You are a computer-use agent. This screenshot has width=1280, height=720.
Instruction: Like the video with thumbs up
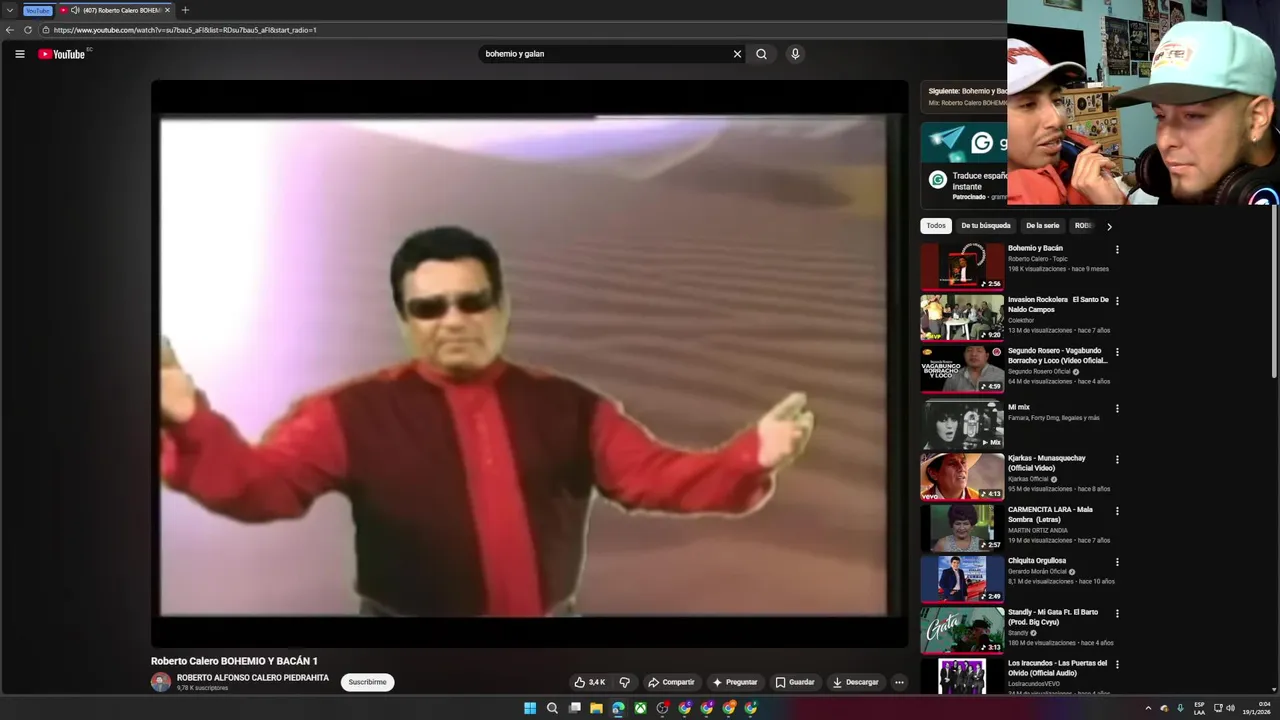[589, 682]
